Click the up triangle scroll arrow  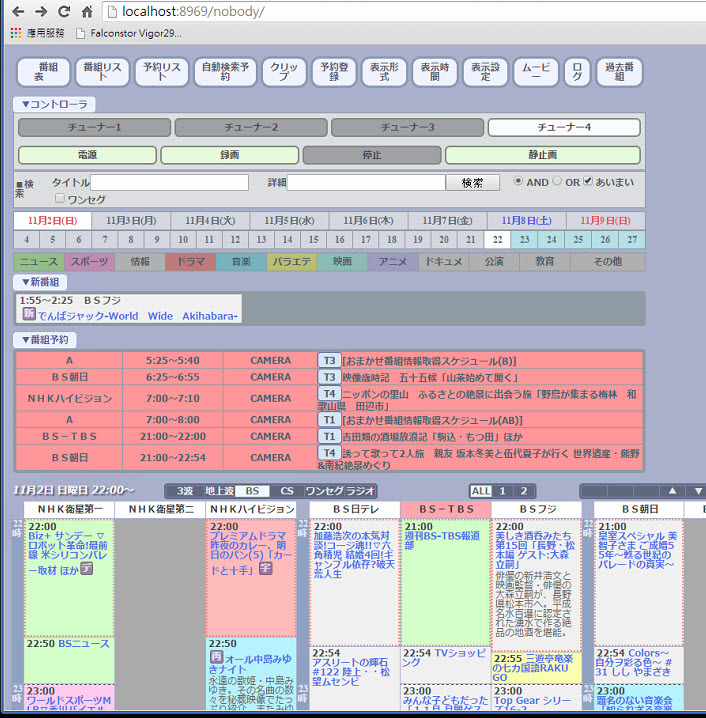pyautogui.click(x=672, y=491)
